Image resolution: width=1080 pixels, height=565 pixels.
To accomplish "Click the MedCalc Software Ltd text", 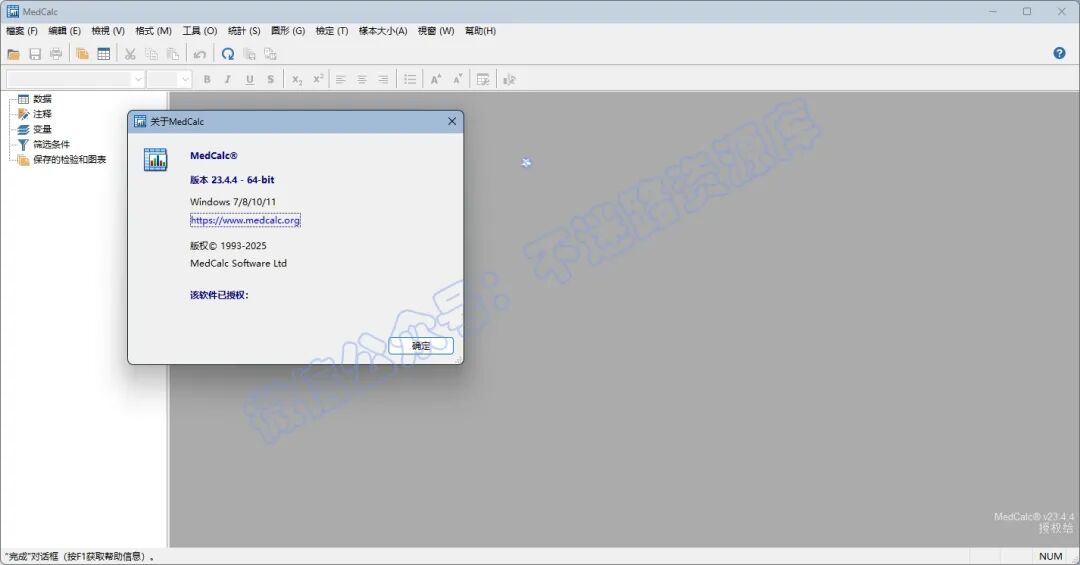I will tap(238, 263).
